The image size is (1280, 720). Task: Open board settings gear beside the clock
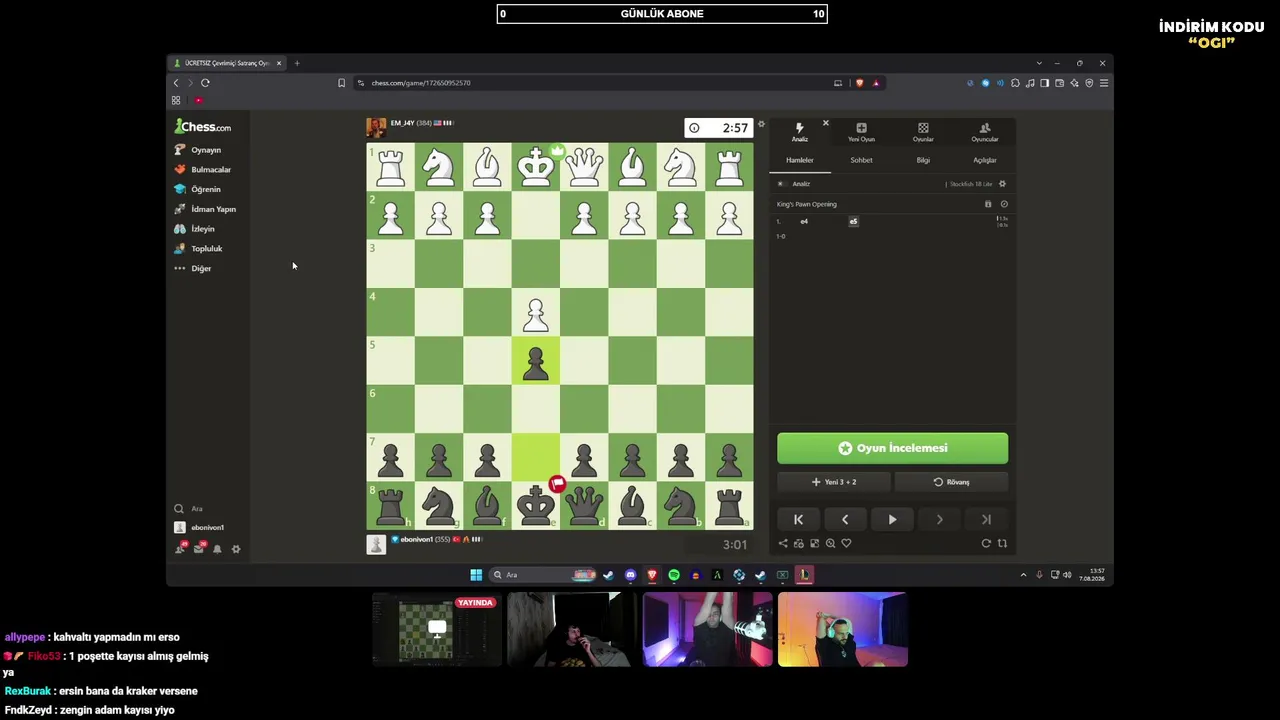[x=761, y=125]
